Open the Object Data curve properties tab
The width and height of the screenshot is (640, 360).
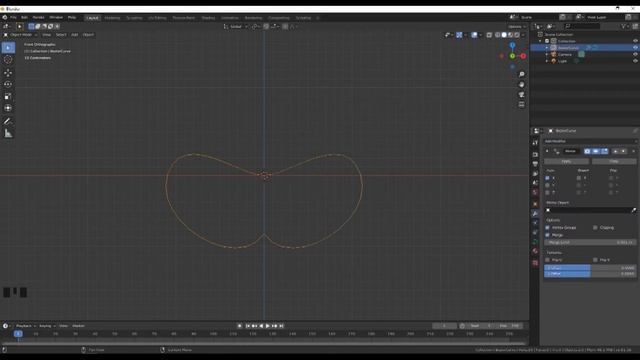(535, 242)
